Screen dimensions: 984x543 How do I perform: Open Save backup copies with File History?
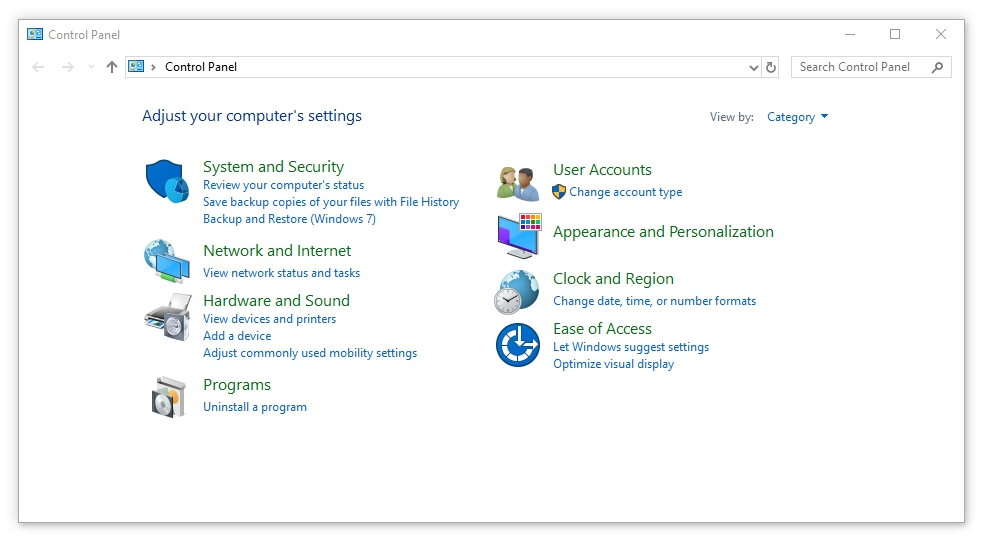(331, 202)
